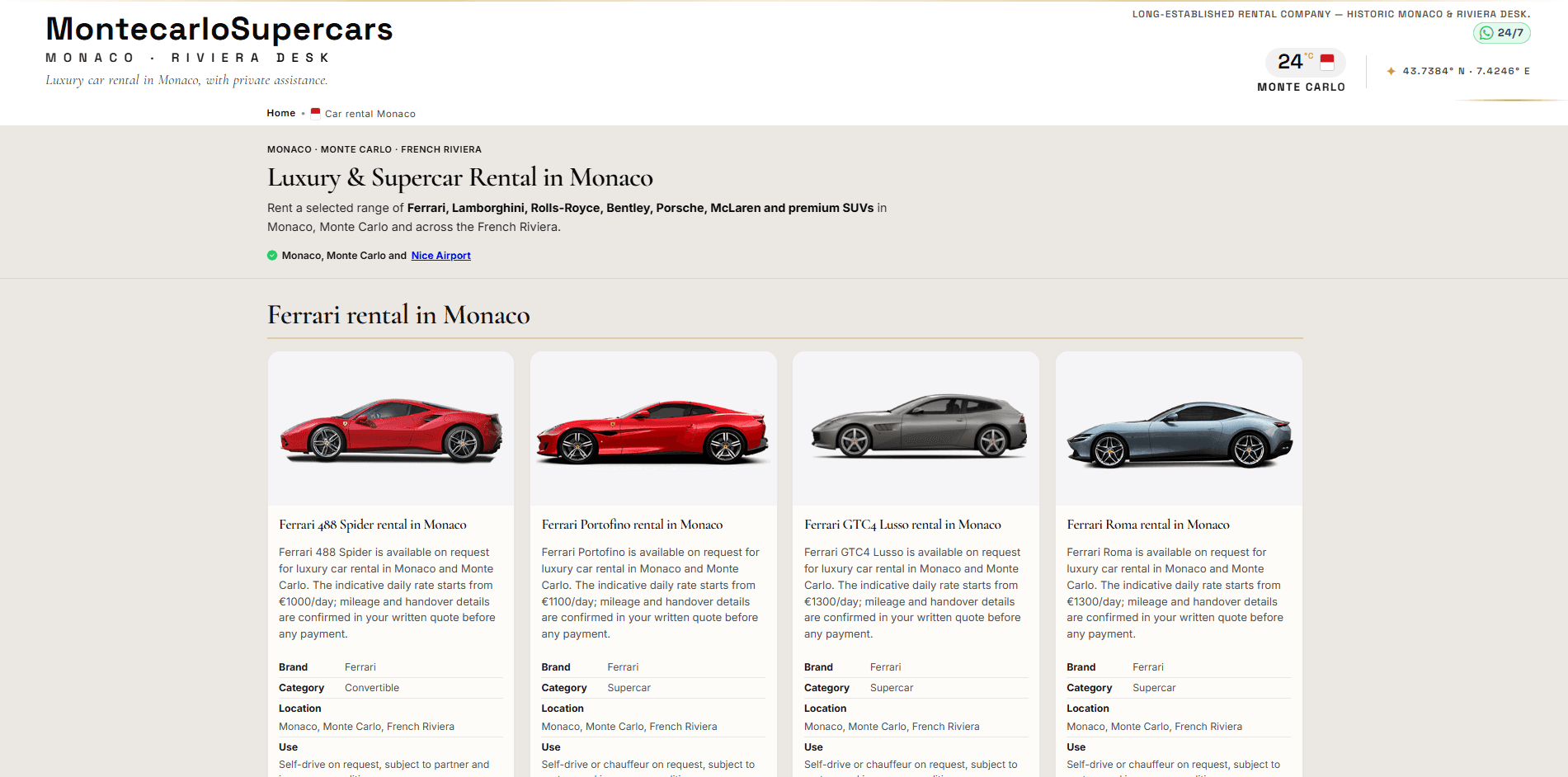
Task: Click the Ferrari 488 Spider description paragraph
Action: click(388, 593)
